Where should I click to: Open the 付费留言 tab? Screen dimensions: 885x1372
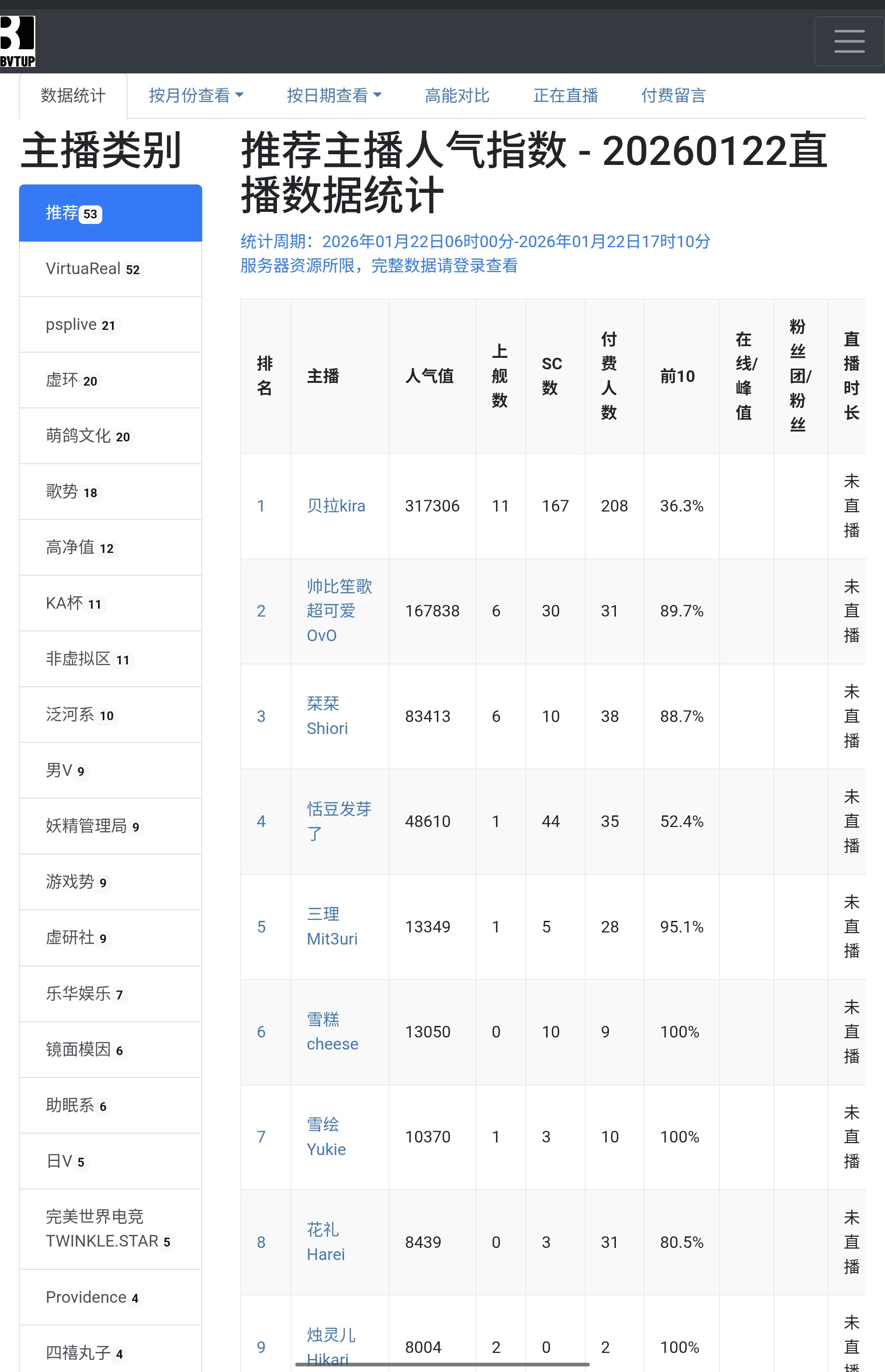673,95
